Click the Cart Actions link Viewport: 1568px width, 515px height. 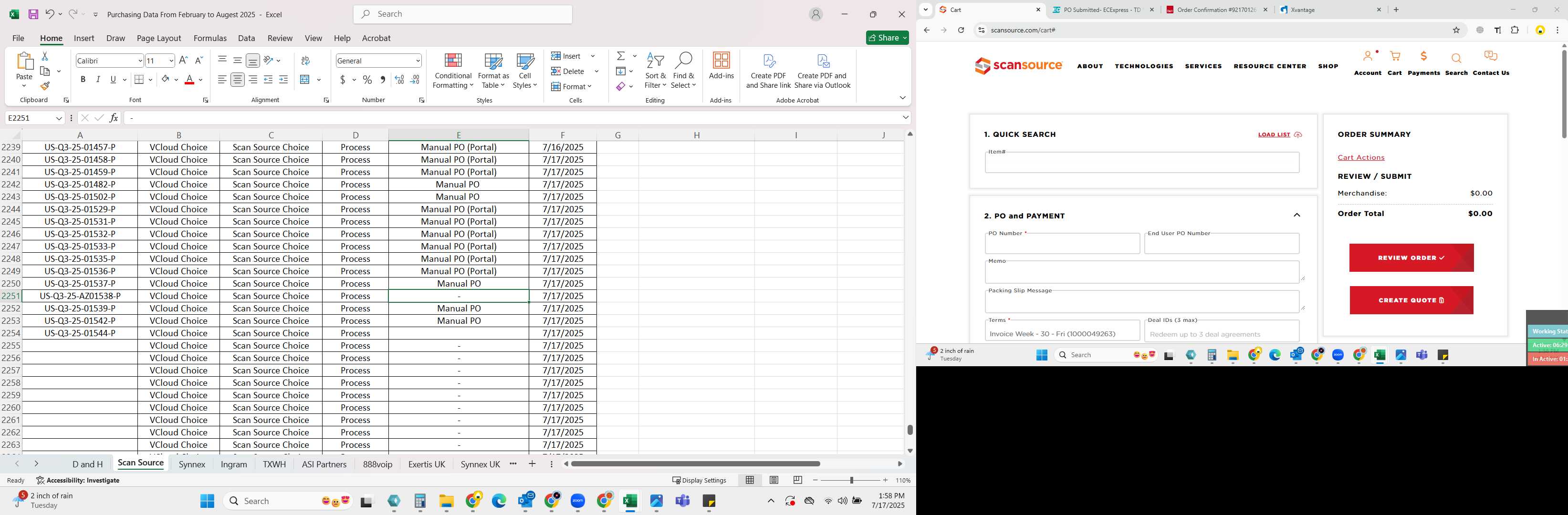click(x=1360, y=157)
